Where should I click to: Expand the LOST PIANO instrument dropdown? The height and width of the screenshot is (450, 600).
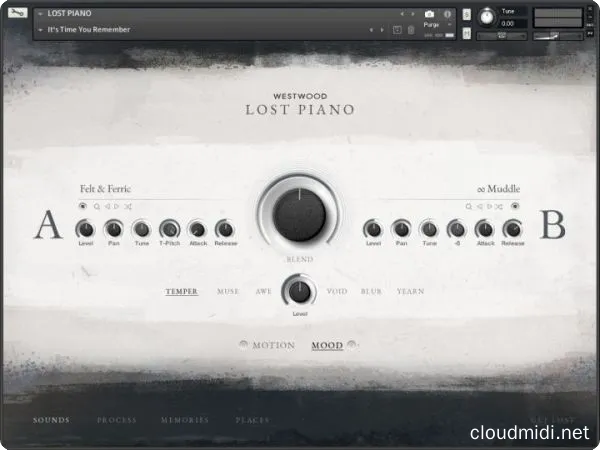pyautogui.click(x=41, y=14)
